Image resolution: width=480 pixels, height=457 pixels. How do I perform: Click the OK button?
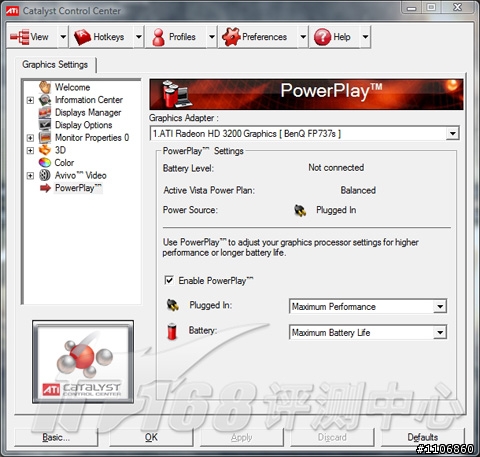pyautogui.click(x=151, y=437)
